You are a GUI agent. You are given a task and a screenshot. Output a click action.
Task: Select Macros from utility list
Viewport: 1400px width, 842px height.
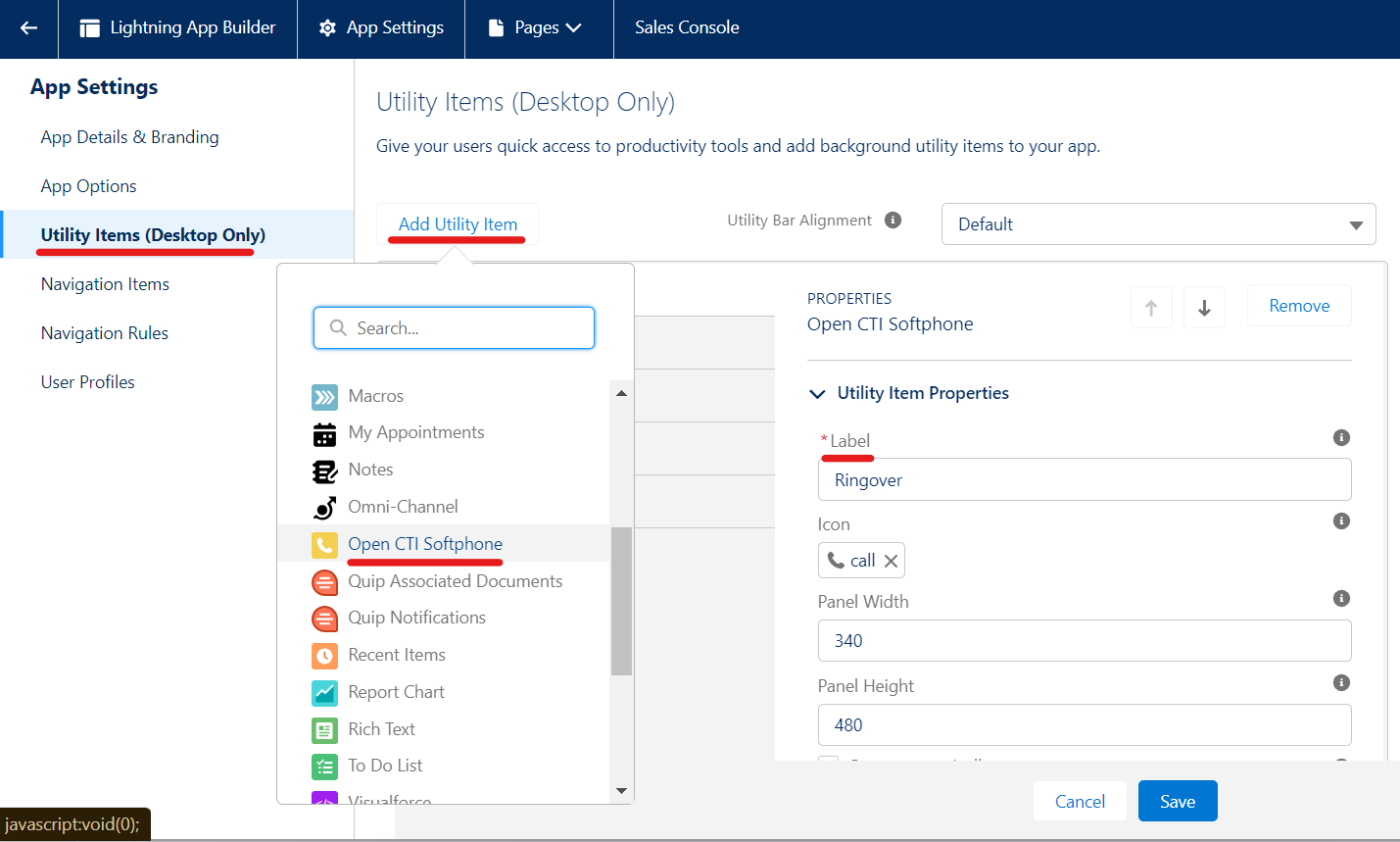[x=376, y=396]
